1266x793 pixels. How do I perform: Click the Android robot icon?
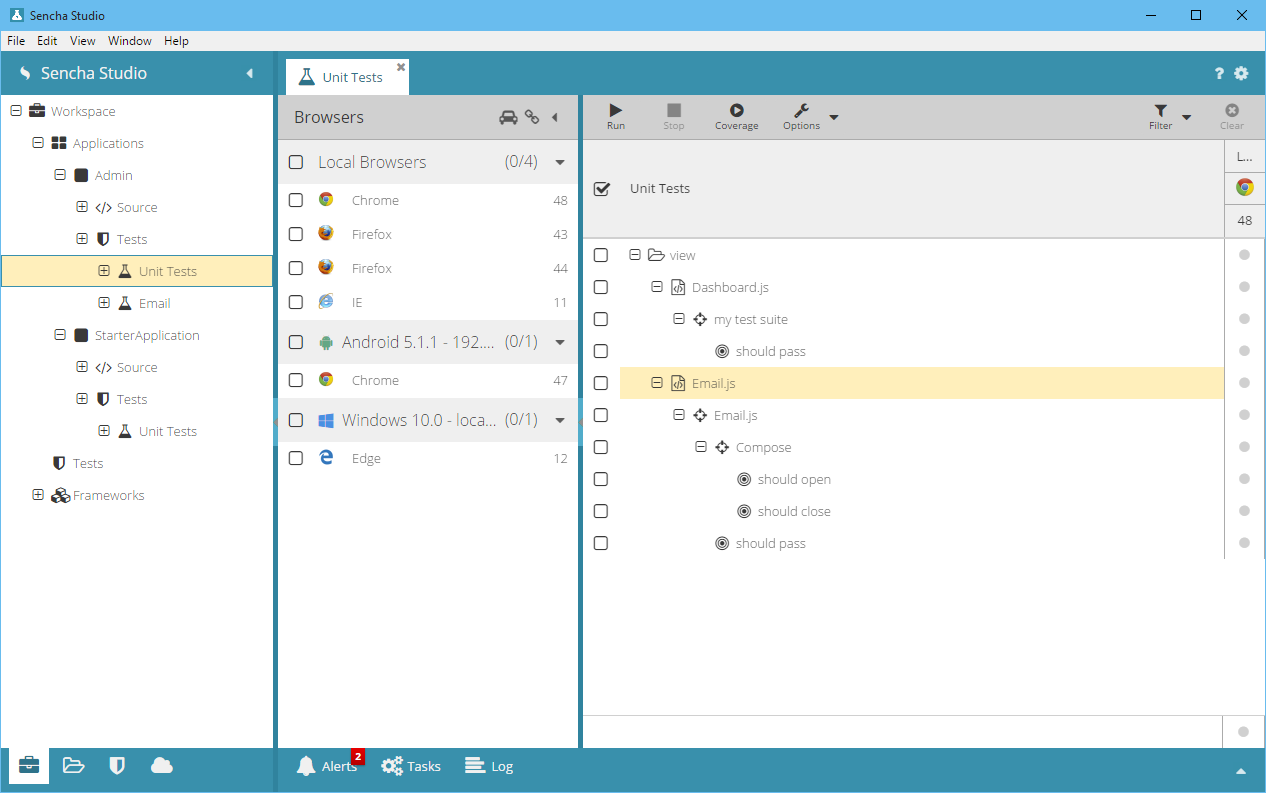[x=325, y=342]
